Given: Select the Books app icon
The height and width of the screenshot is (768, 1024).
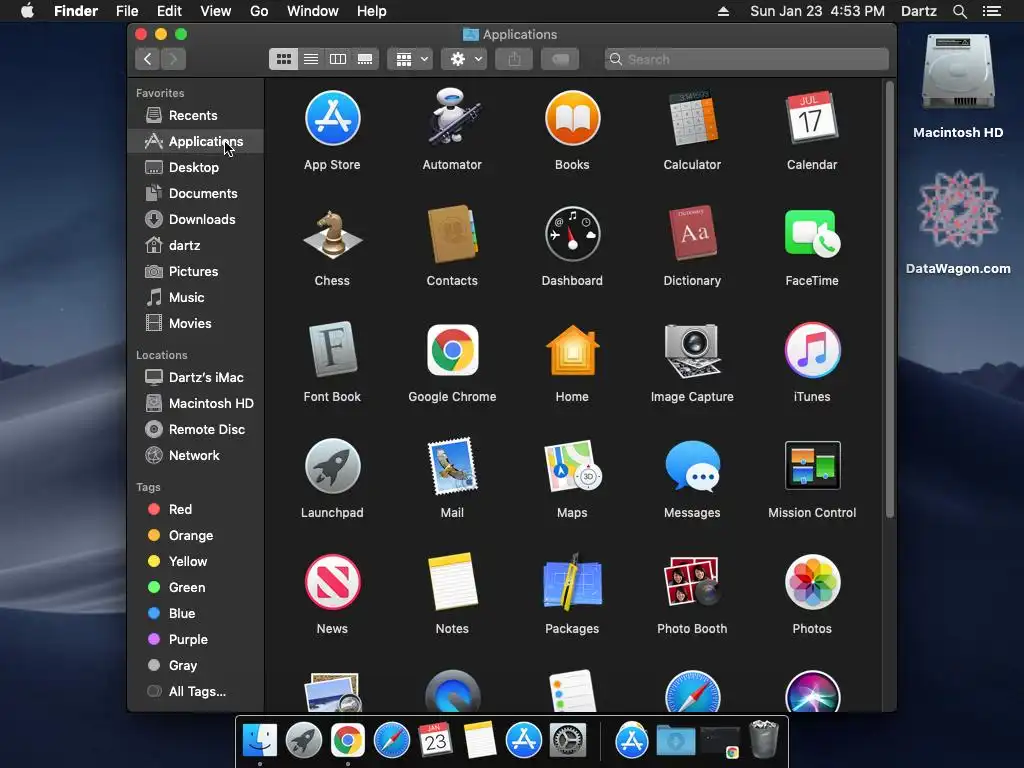Looking at the screenshot, I should pos(572,118).
